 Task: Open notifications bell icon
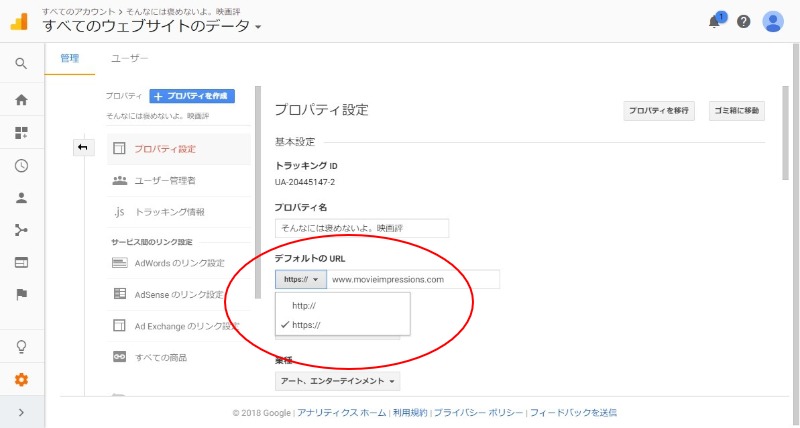715,22
